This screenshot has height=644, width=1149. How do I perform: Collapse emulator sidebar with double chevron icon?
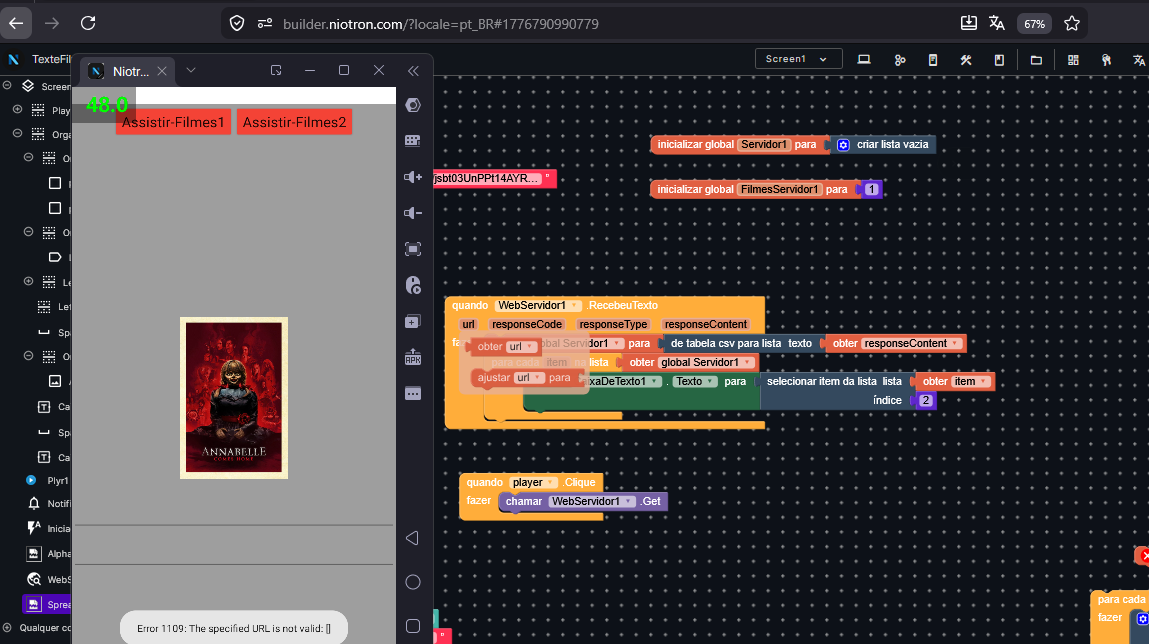[x=413, y=71]
